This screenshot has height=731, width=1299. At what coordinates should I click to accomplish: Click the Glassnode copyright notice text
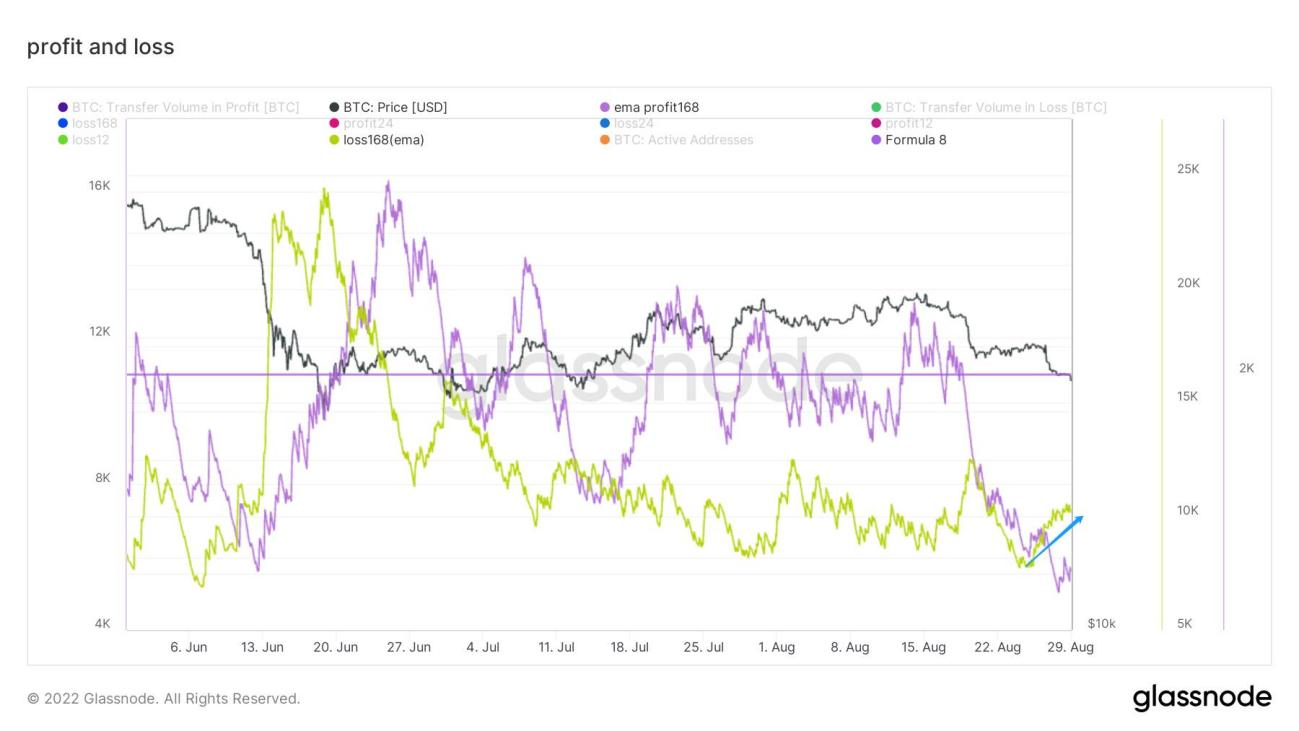tap(163, 698)
